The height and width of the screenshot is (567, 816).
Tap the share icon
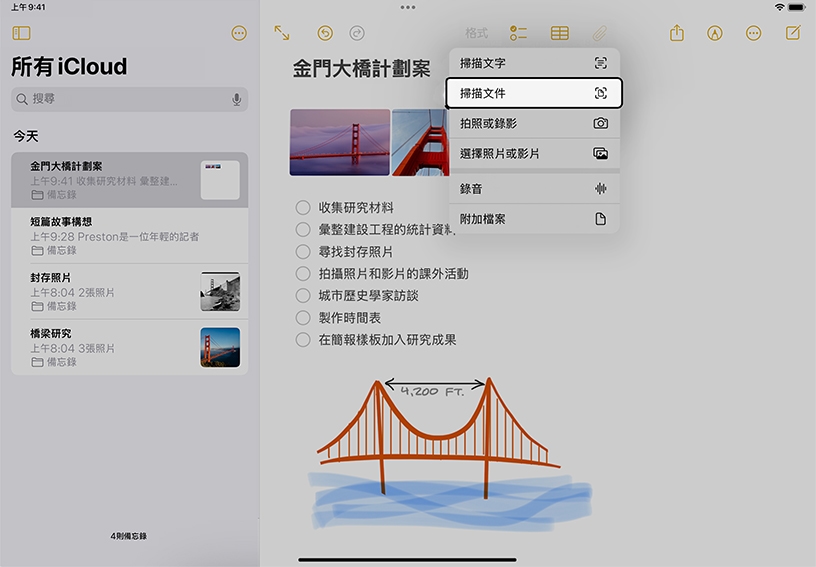677,33
